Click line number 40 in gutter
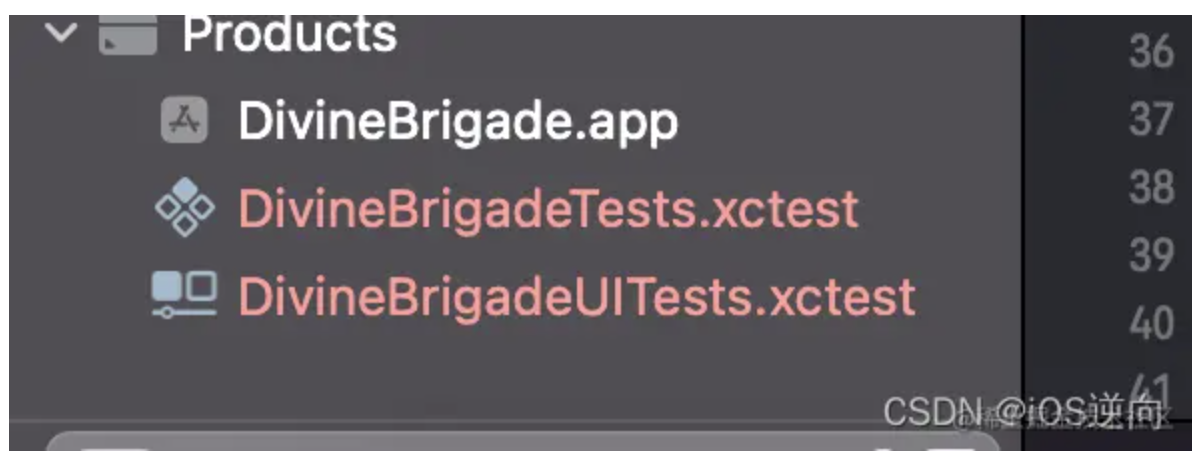1192x454 pixels. [1151, 323]
